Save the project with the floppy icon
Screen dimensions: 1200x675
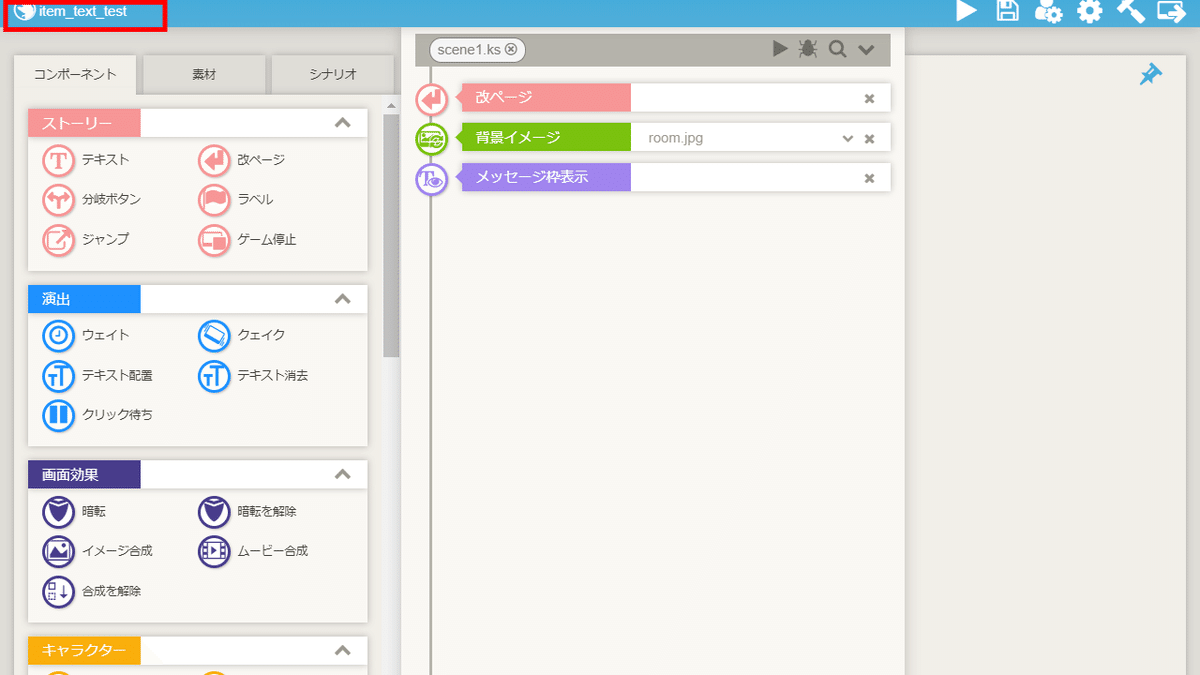(x=1008, y=11)
